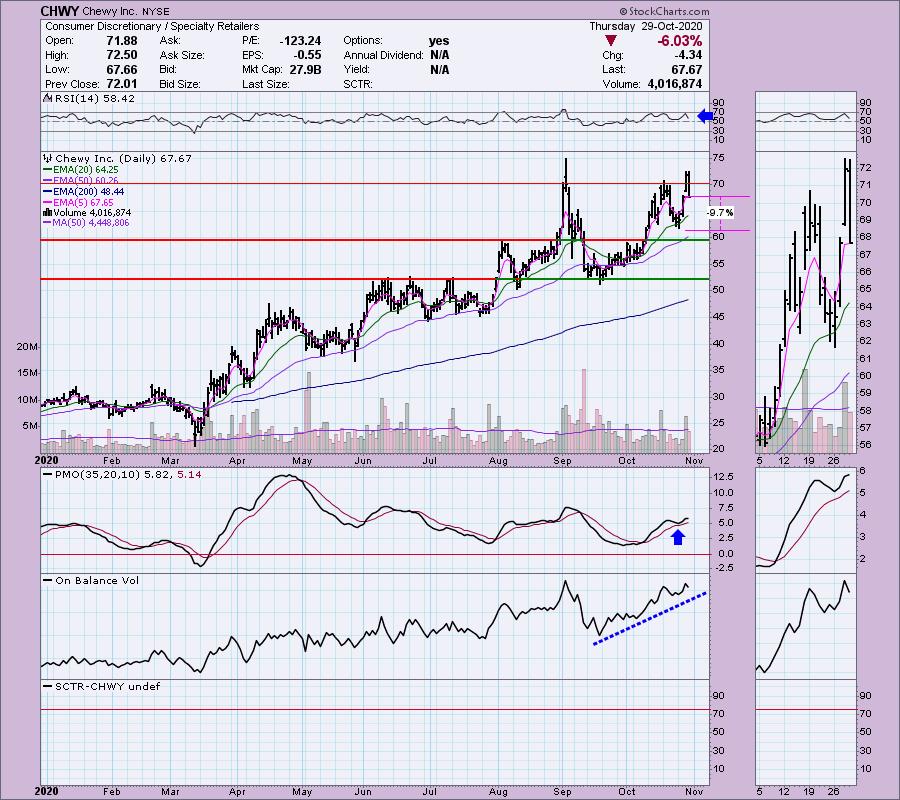Click the candlestick icon before Chewy Inc. (Daily)

[48, 158]
